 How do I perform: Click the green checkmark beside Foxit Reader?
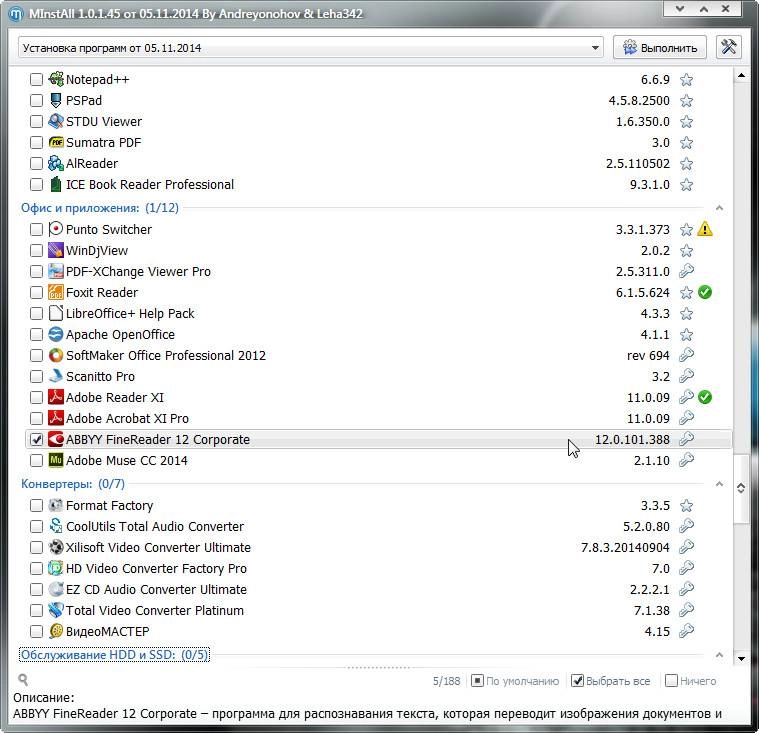(705, 292)
